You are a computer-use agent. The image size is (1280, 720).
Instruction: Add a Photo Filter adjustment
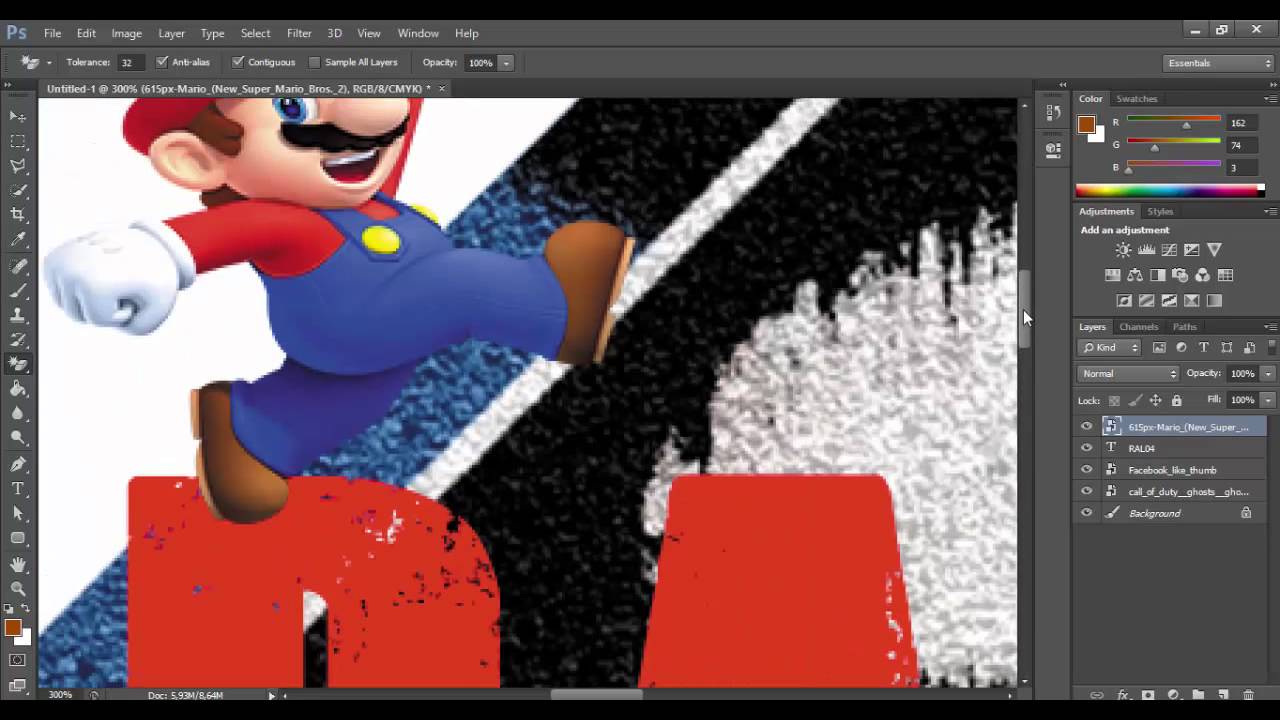click(x=1180, y=275)
